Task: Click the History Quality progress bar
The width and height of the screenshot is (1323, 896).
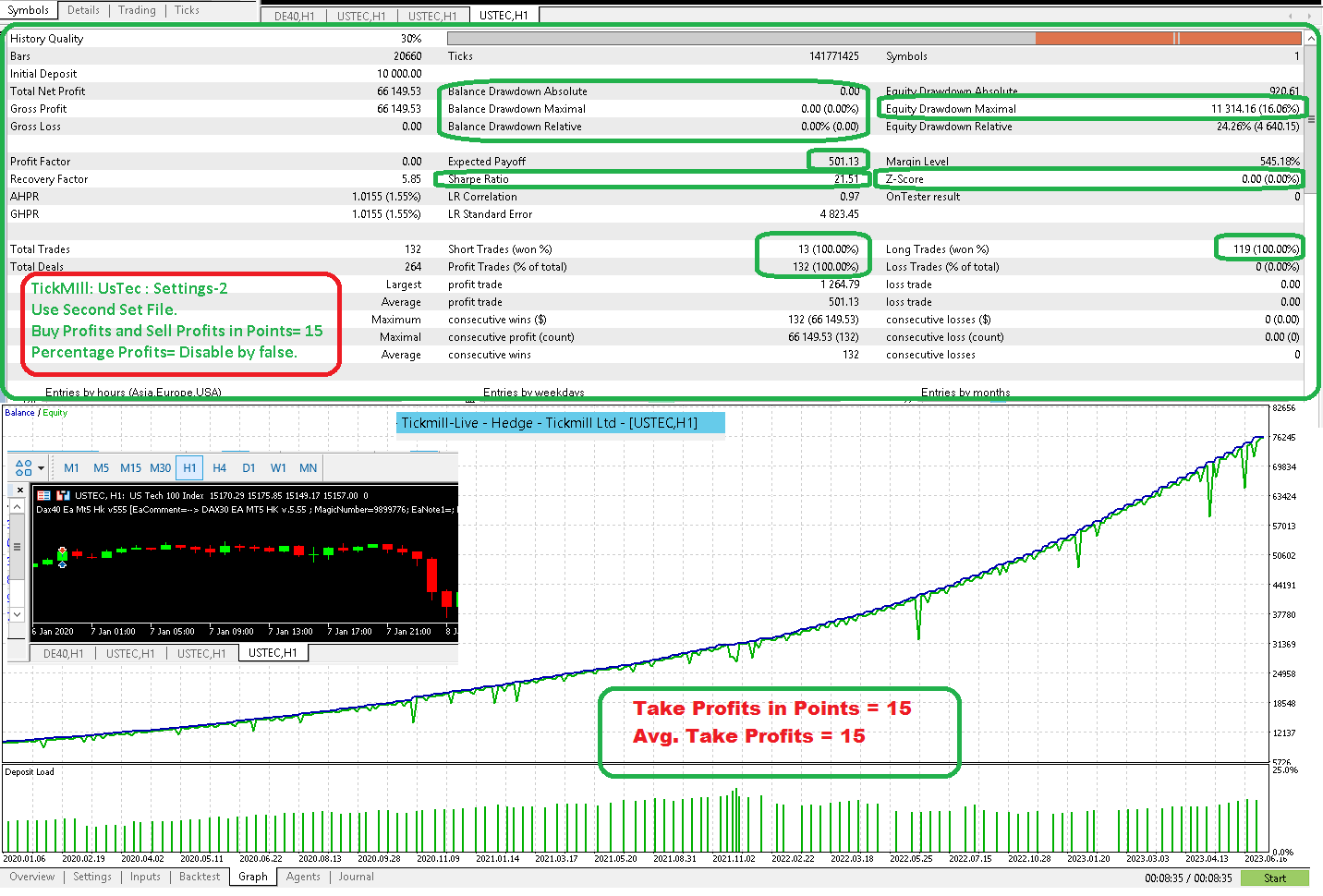Action: click(x=875, y=39)
